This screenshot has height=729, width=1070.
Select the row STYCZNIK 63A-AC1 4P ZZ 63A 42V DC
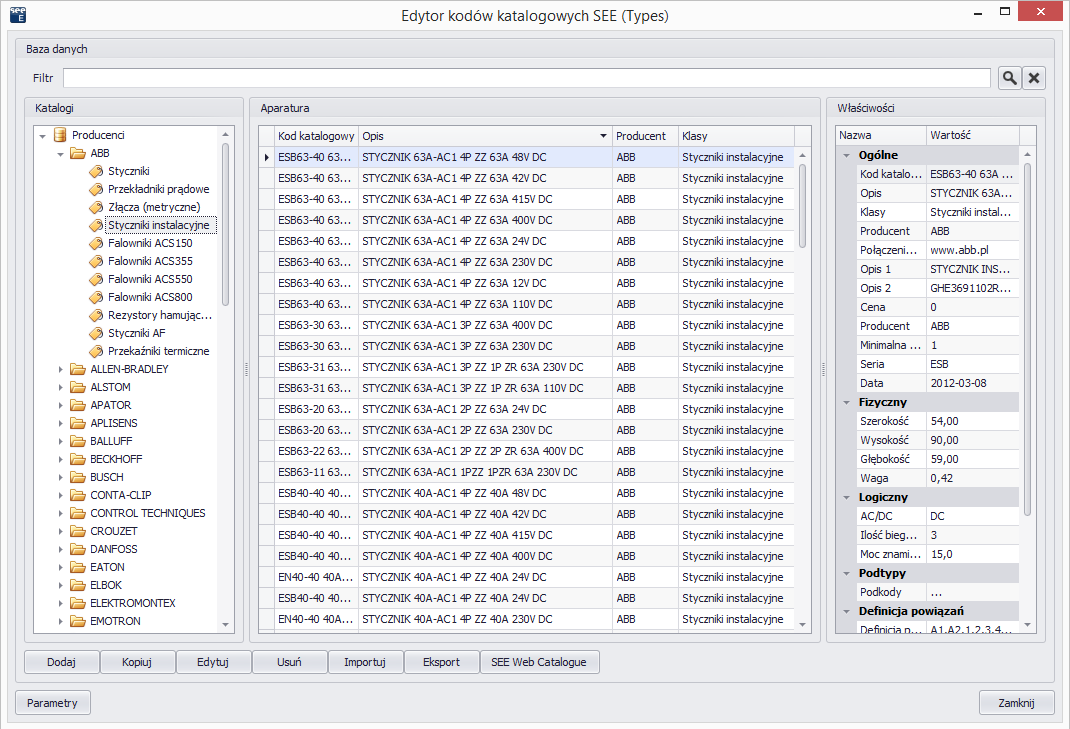[525, 178]
